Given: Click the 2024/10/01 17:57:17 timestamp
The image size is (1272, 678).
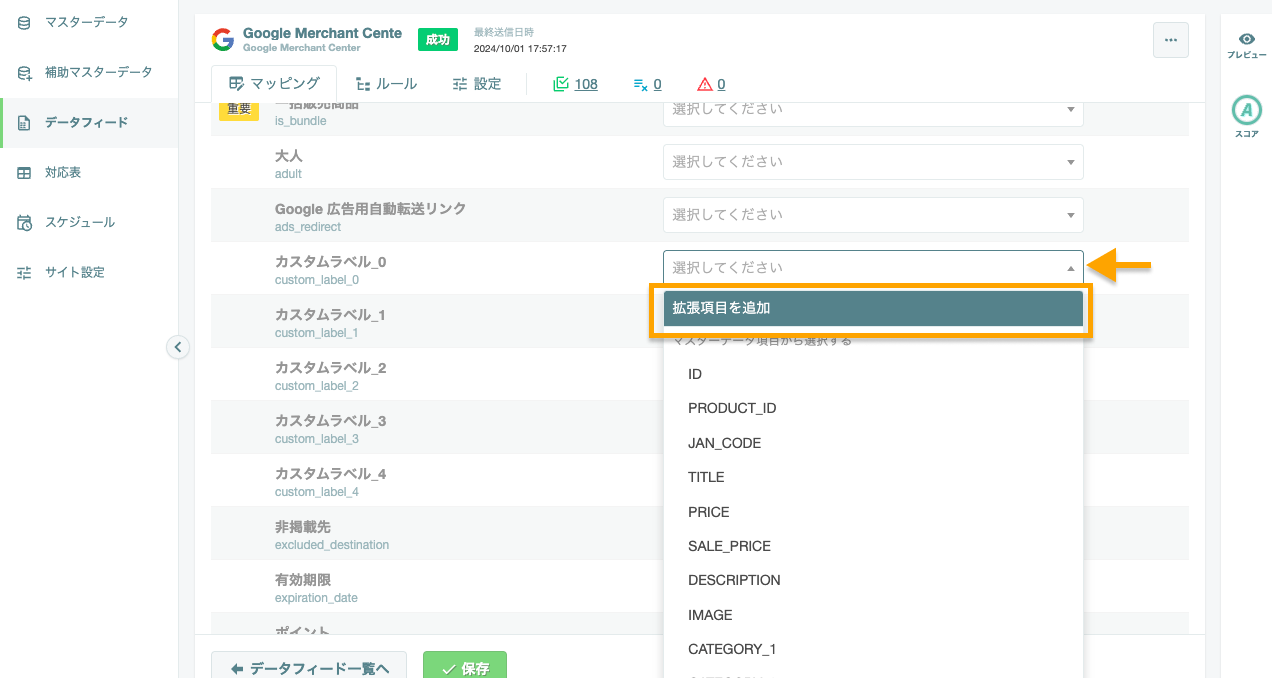Looking at the screenshot, I should [x=520, y=48].
